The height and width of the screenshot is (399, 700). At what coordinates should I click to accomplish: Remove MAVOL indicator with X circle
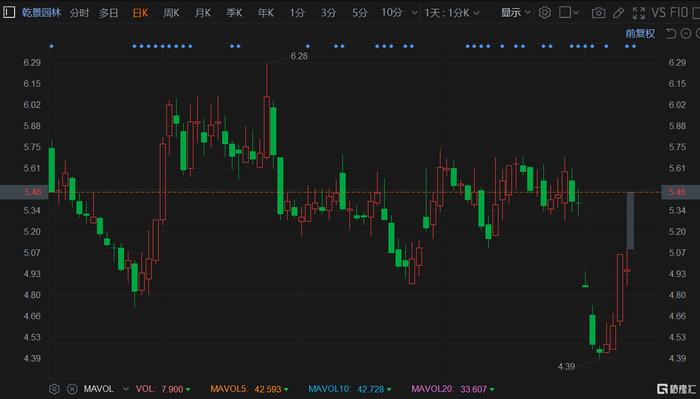pyautogui.click(x=72, y=389)
